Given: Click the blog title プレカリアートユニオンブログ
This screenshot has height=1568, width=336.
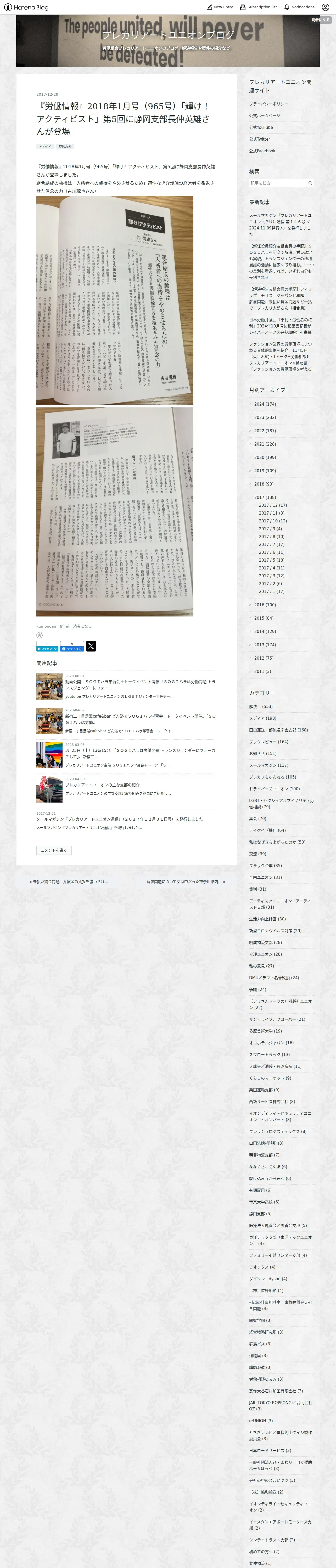Looking at the screenshot, I should coord(168,35).
